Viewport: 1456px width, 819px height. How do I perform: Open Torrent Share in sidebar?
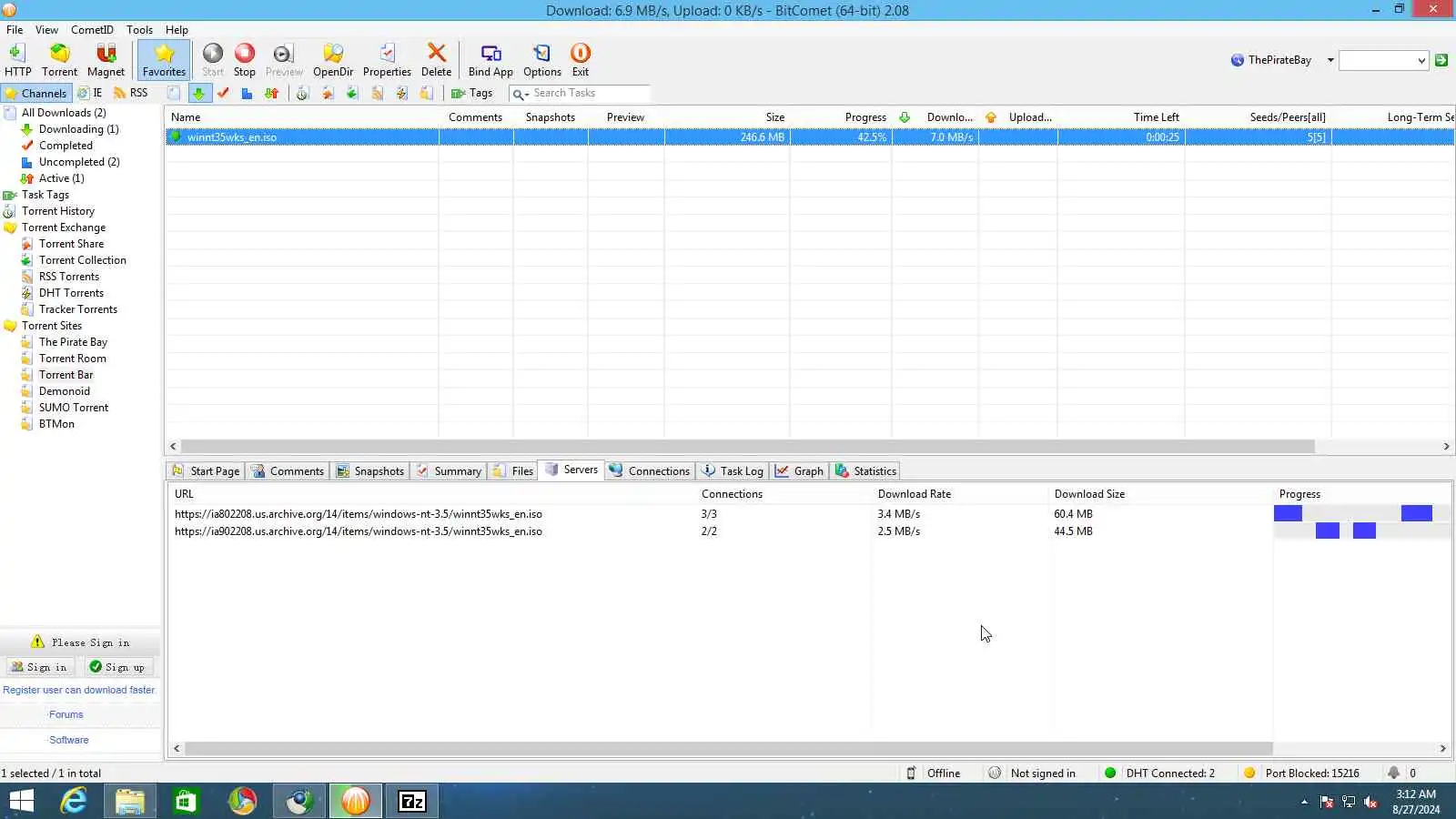[71, 244]
